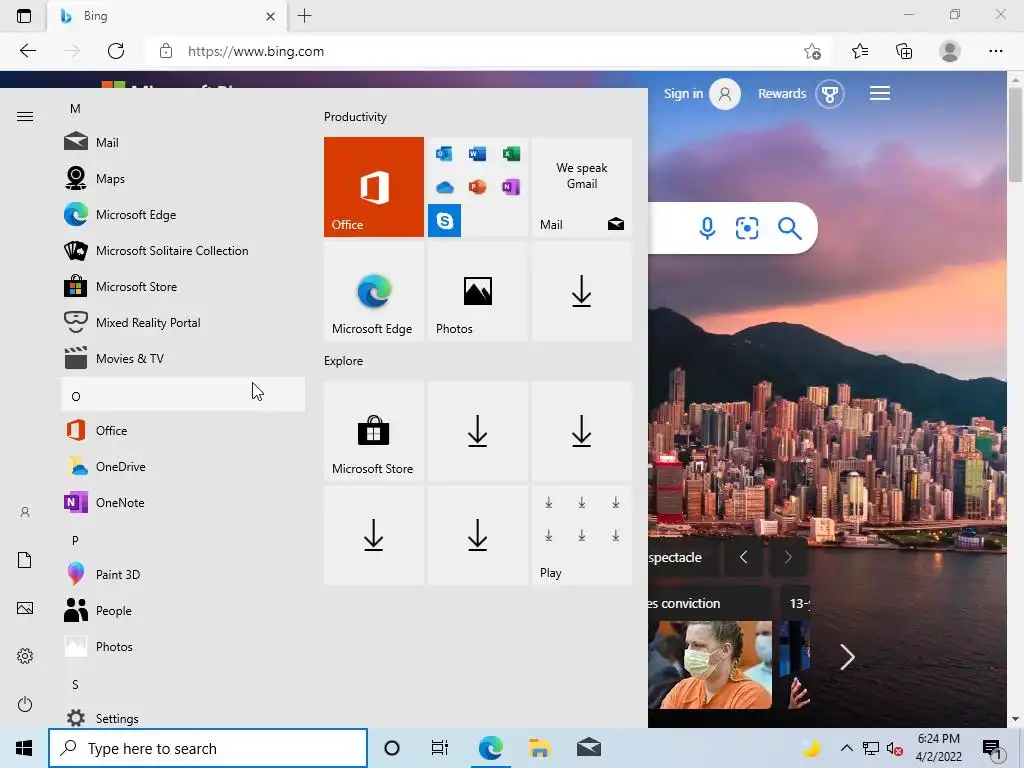This screenshot has width=1024, height=768.
Task: Open Office from the app list
Action: pyautogui.click(x=183, y=430)
